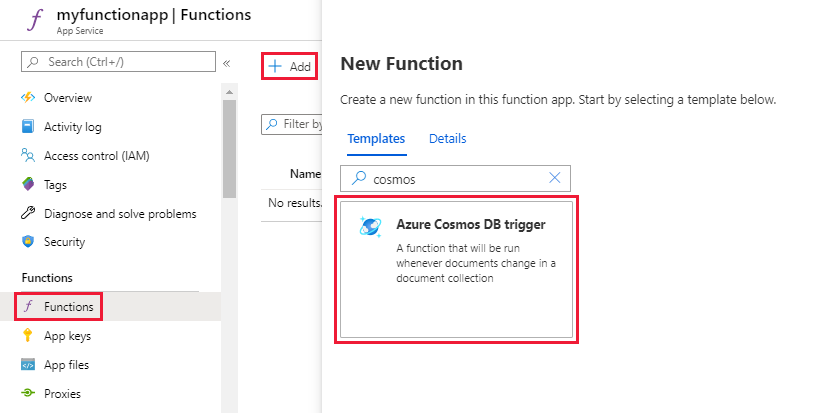This screenshot has height=413, width=815.
Task: Select the Templates tab
Action: click(x=376, y=139)
